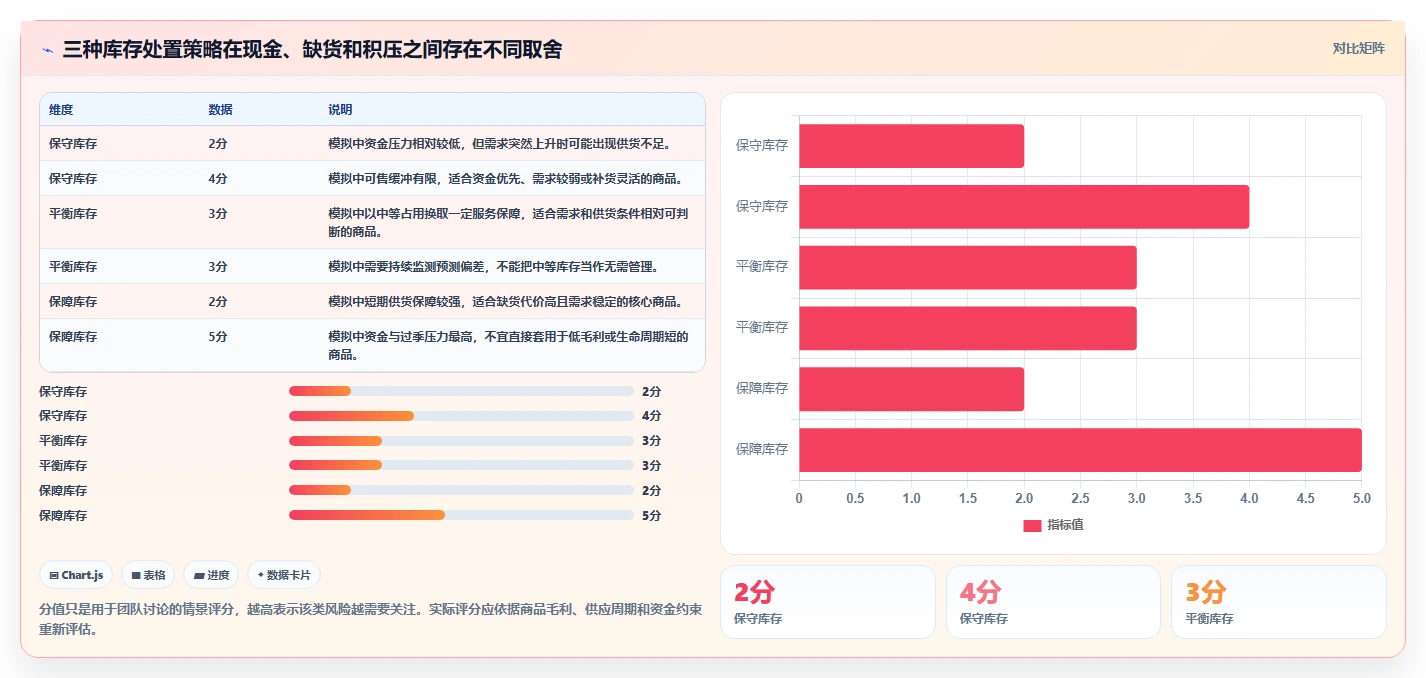Click the 保障库存 progress bar showing 5分
The height and width of the screenshot is (678, 1426).
tap(461, 515)
